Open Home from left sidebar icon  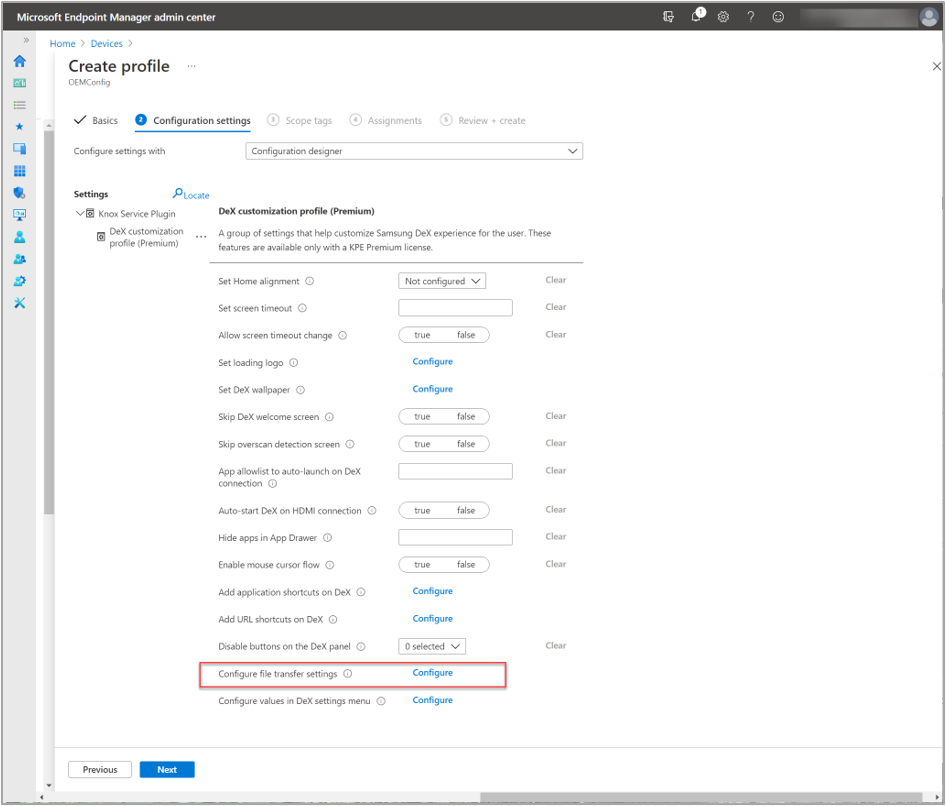click(x=19, y=61)
